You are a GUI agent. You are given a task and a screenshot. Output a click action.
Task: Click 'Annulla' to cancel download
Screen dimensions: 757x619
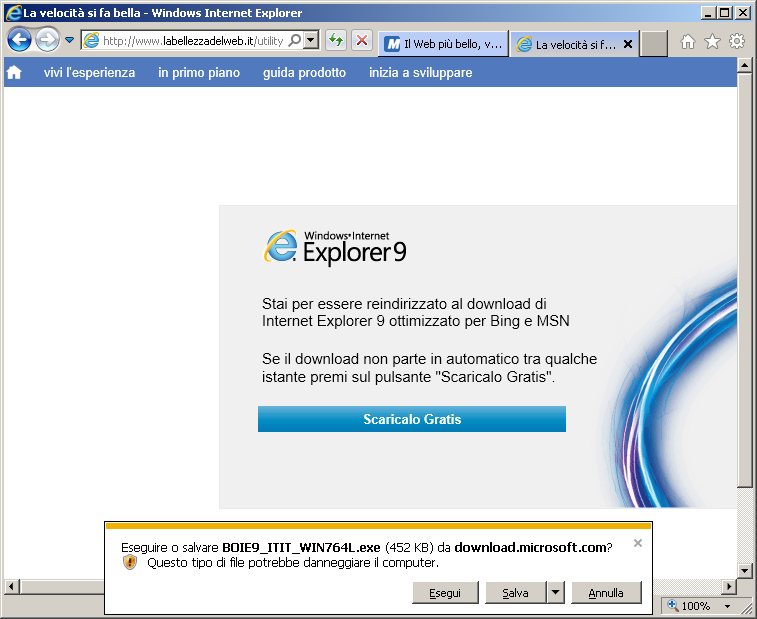[x=606, y=592]
